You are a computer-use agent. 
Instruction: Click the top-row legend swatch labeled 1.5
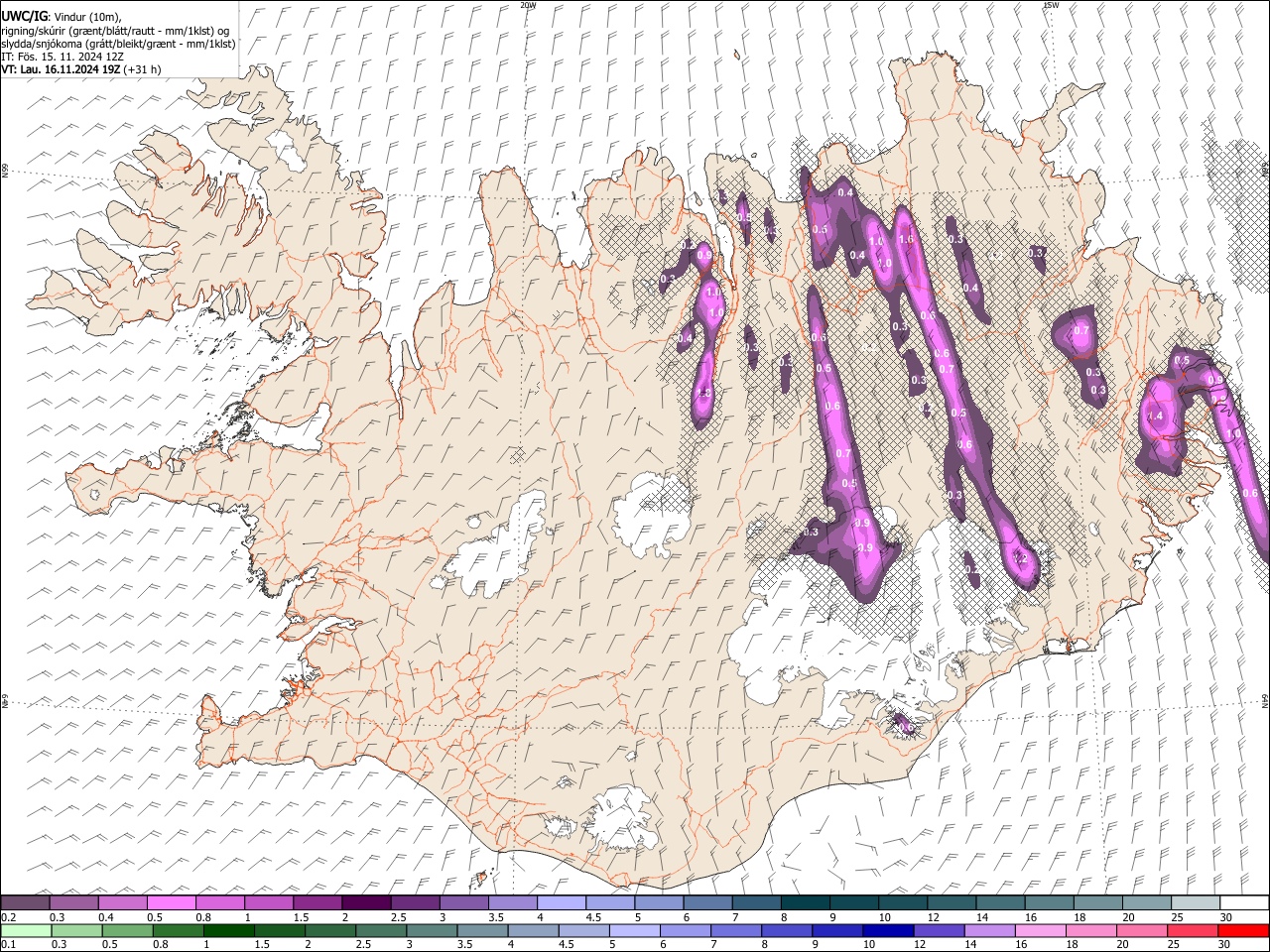click(317, 902)
